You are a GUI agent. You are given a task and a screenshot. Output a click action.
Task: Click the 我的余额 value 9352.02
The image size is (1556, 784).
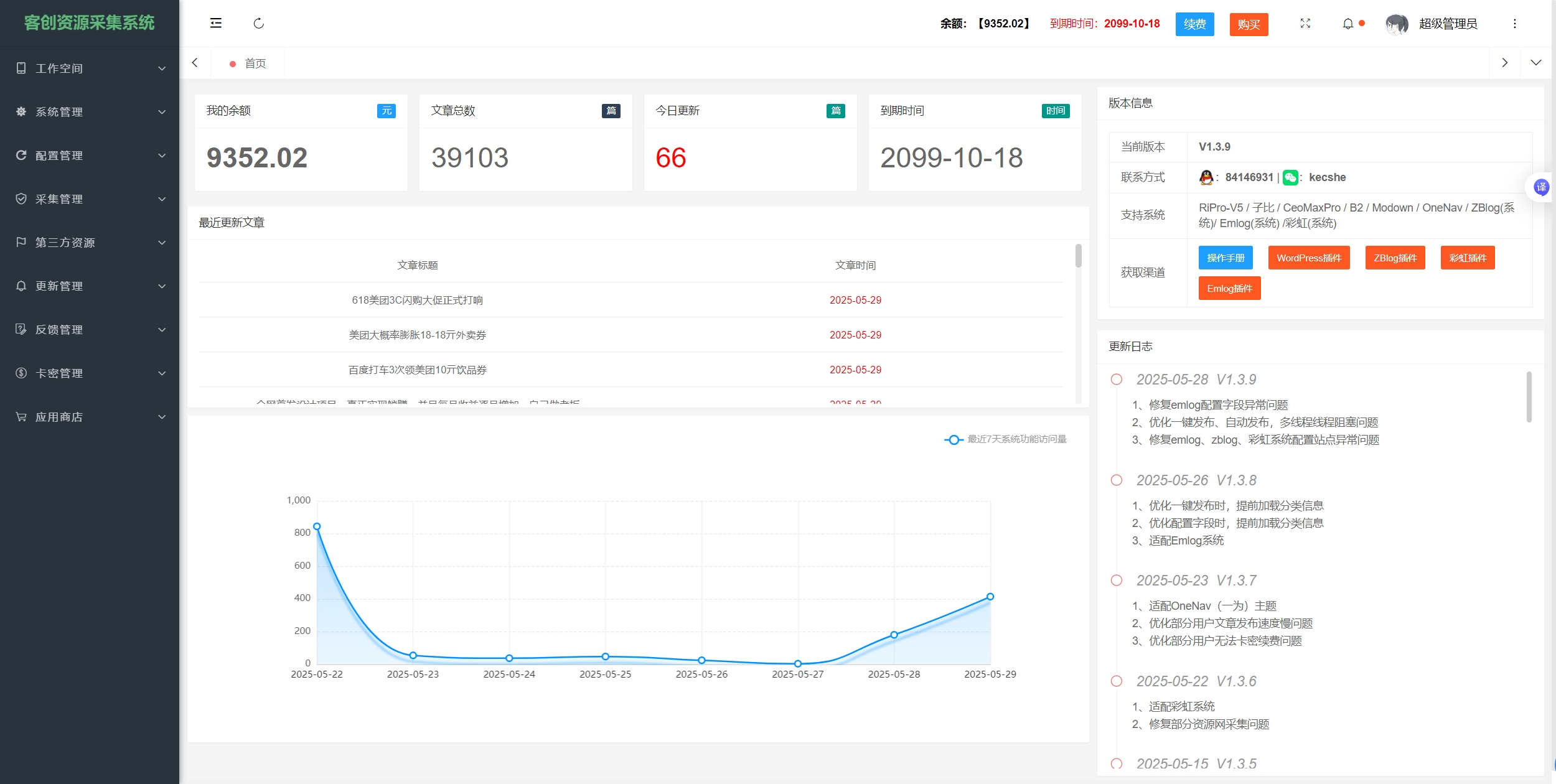click(257, 157)
